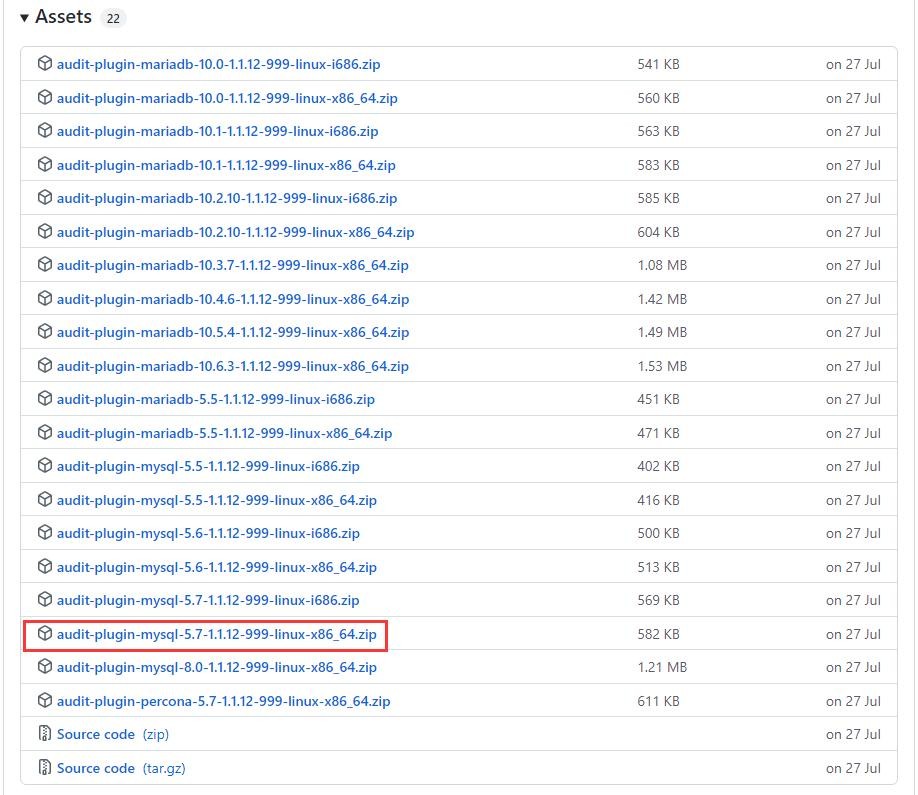Click the package icon beside mariadb-10.1 i686 zip
The height and width of the screenshot is (795, 918).
(45, 131)
